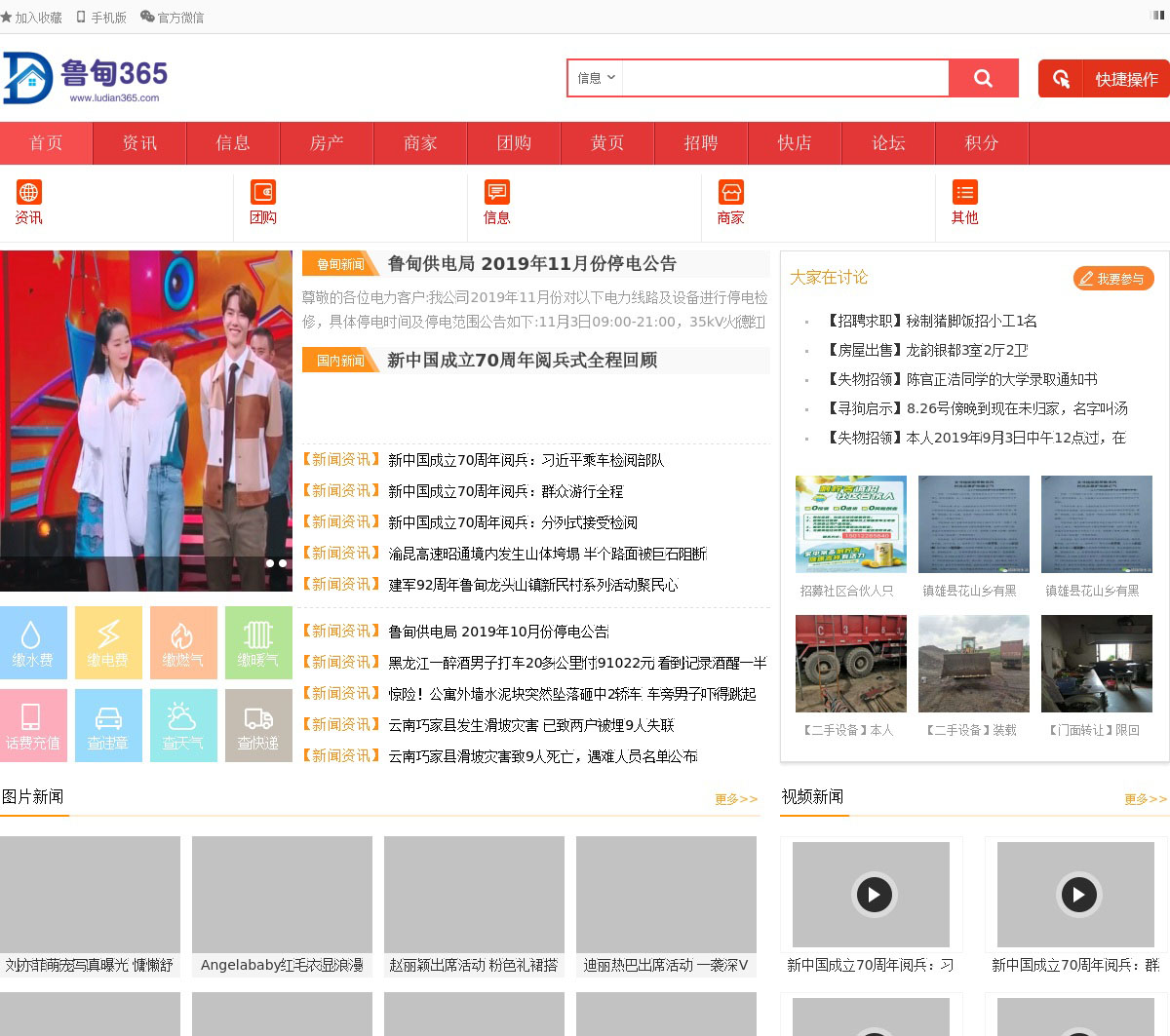Open the 快捷操作 quick actions menu
This screenshot has height=1036, width=1170.
[x=1103, y=79]
